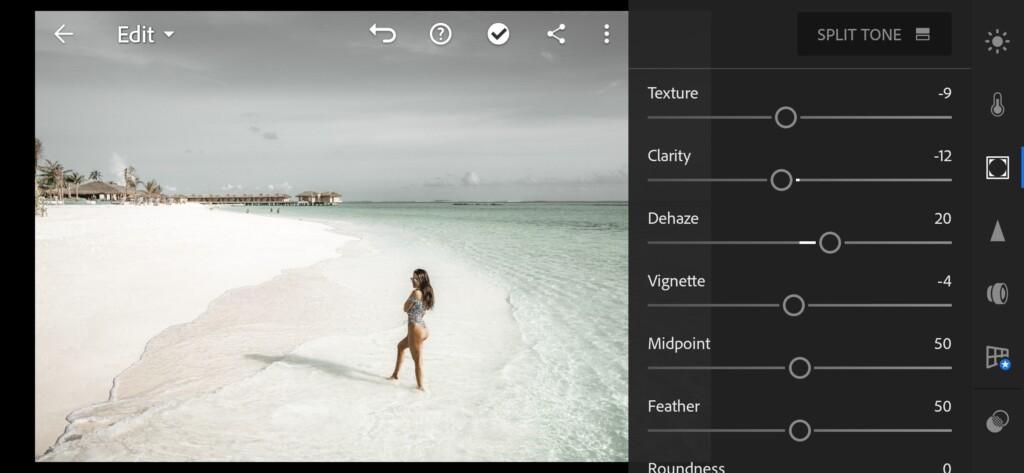The image size is (1024, 473).
Task: Go back with the left arrow
Action: pos(63,34)
